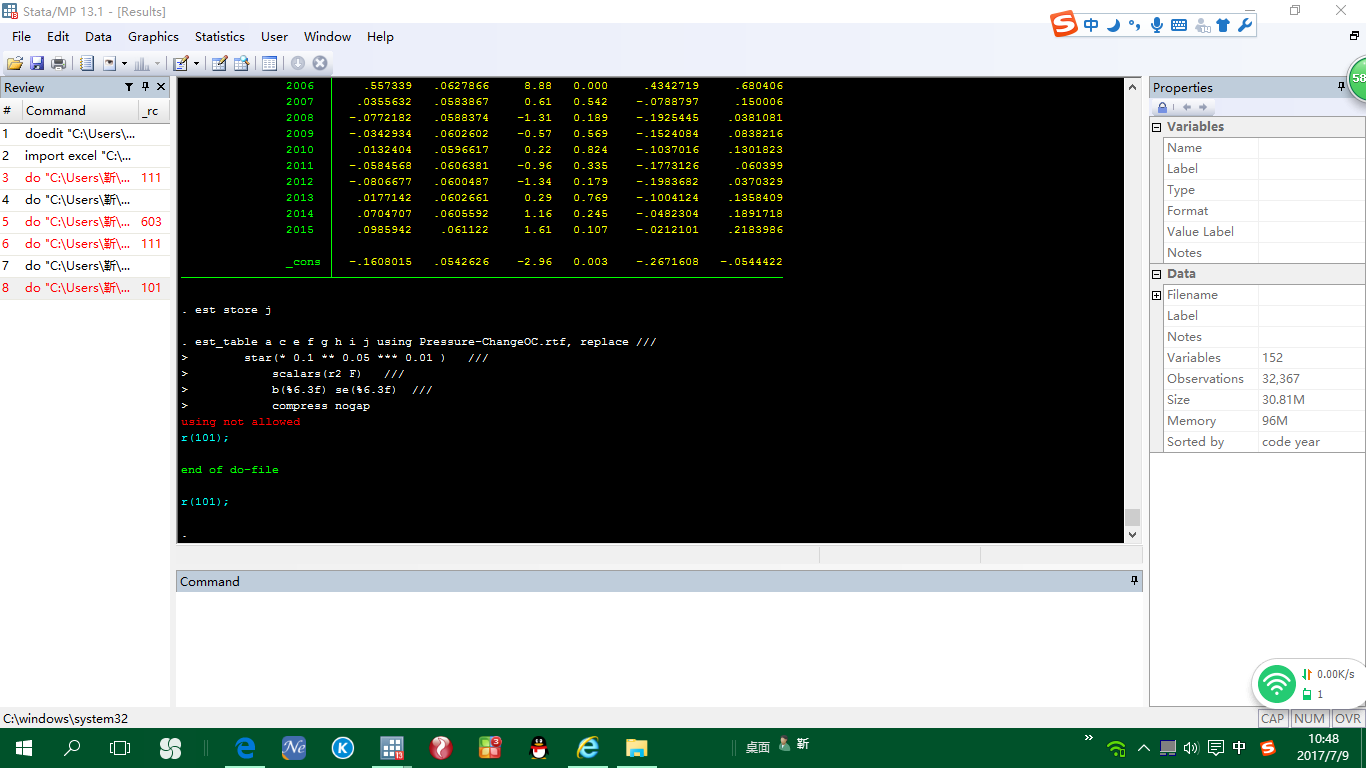Click the Review panel filter funnel icon
Viewport: 1366px width, 768px height.
[128, 87]
